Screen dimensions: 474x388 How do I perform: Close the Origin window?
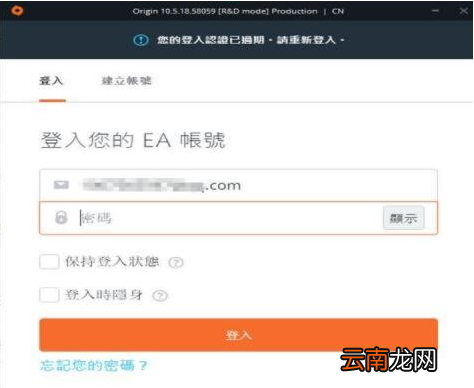pyautogui.click(x=463, y=11)
